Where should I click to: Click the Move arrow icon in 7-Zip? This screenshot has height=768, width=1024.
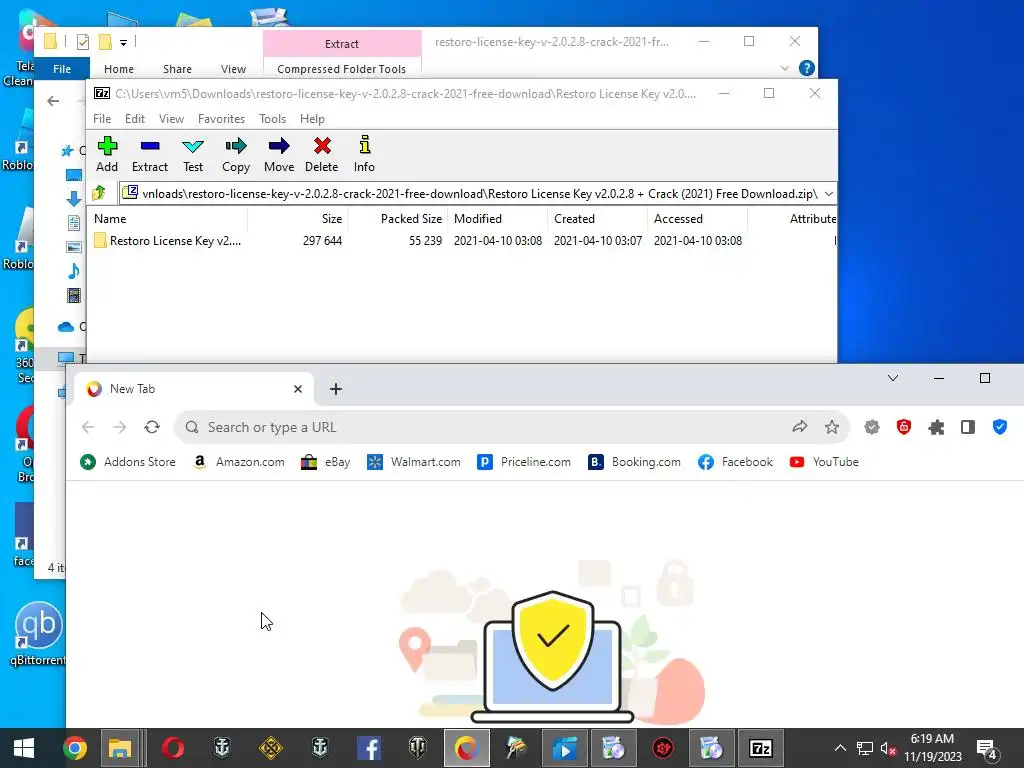tap(279, 155)
